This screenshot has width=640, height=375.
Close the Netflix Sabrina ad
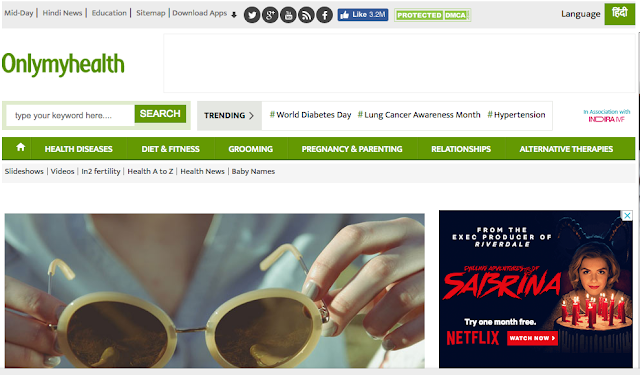tap(627, 215)
